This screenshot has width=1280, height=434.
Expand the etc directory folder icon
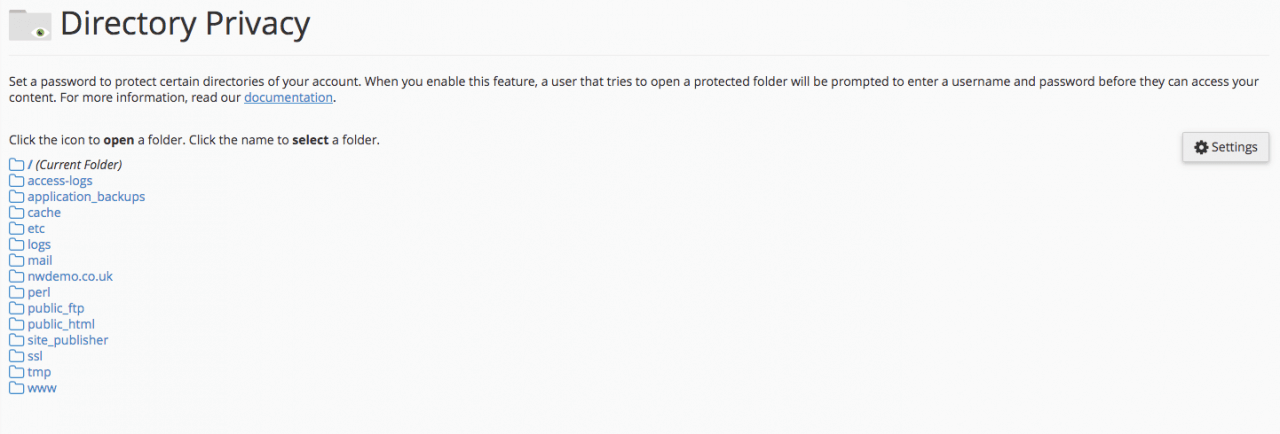pyautogui.click(x=16, y=229)
